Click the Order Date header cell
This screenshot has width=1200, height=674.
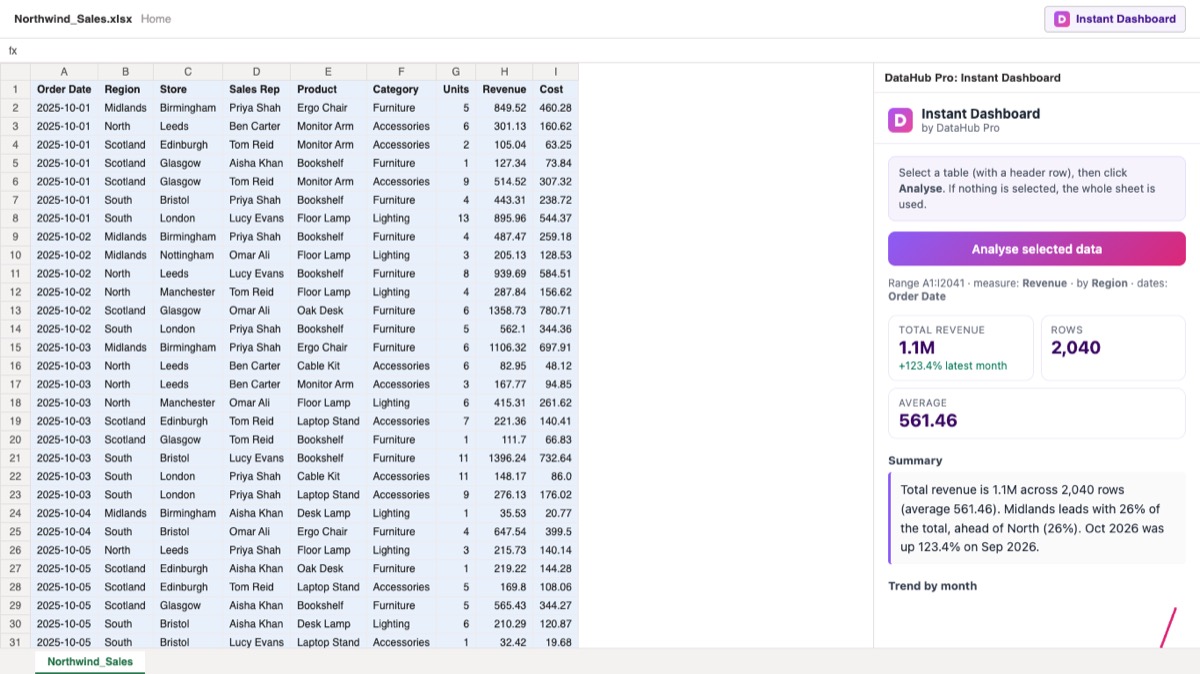pyautogui.click(x=64, y=89)
